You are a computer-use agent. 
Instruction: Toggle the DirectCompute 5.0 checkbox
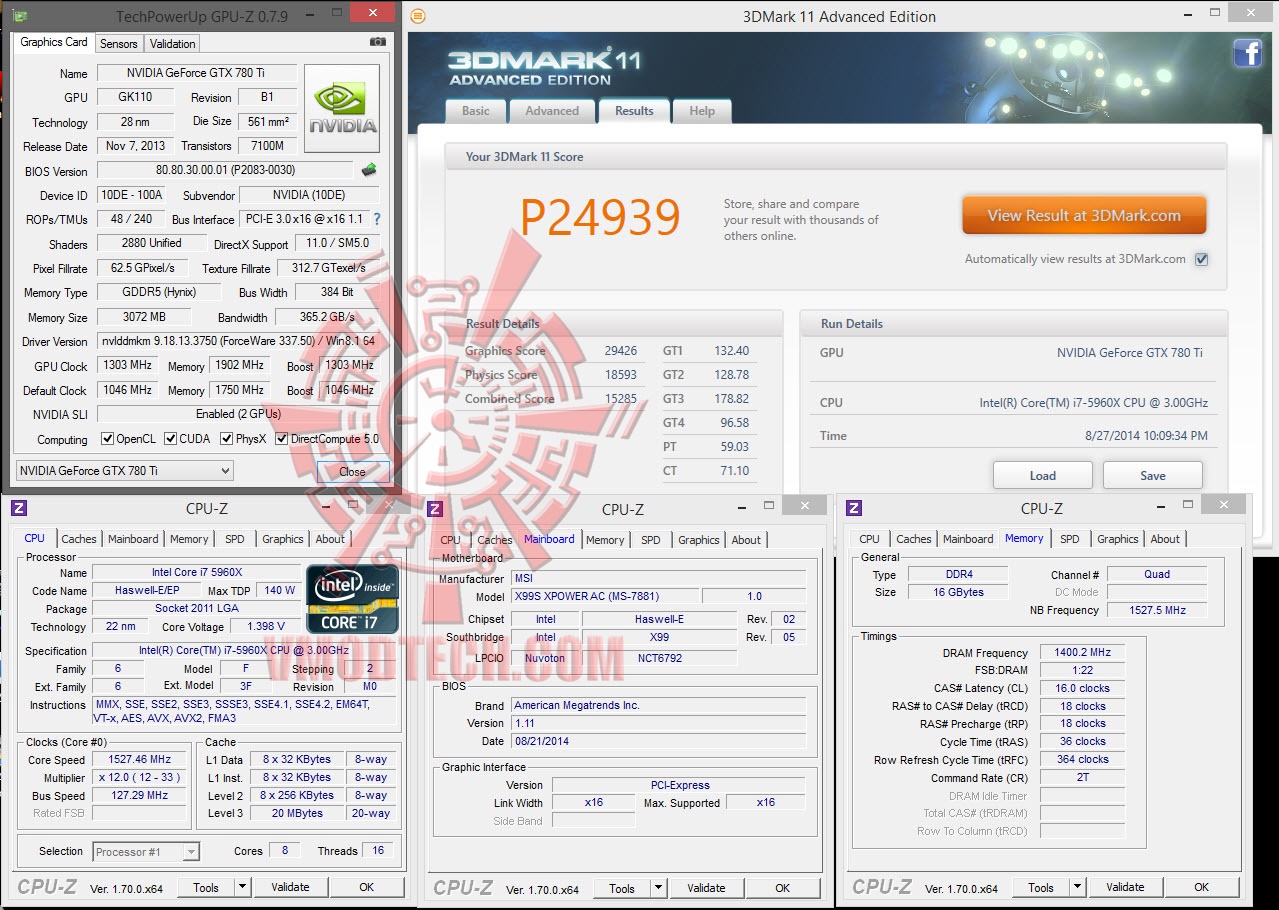pos(282,439)
